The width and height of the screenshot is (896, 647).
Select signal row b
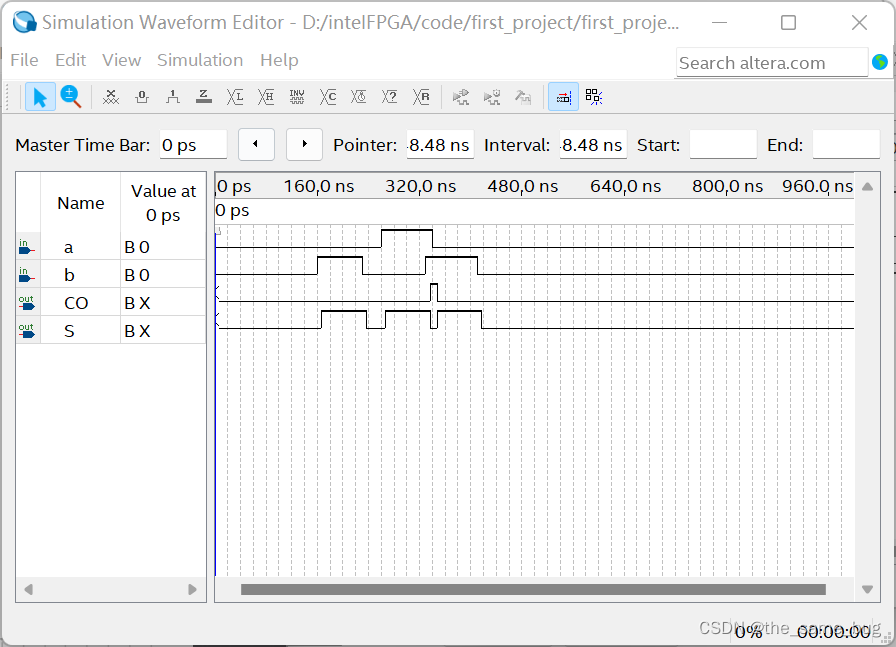pos(111,274)
